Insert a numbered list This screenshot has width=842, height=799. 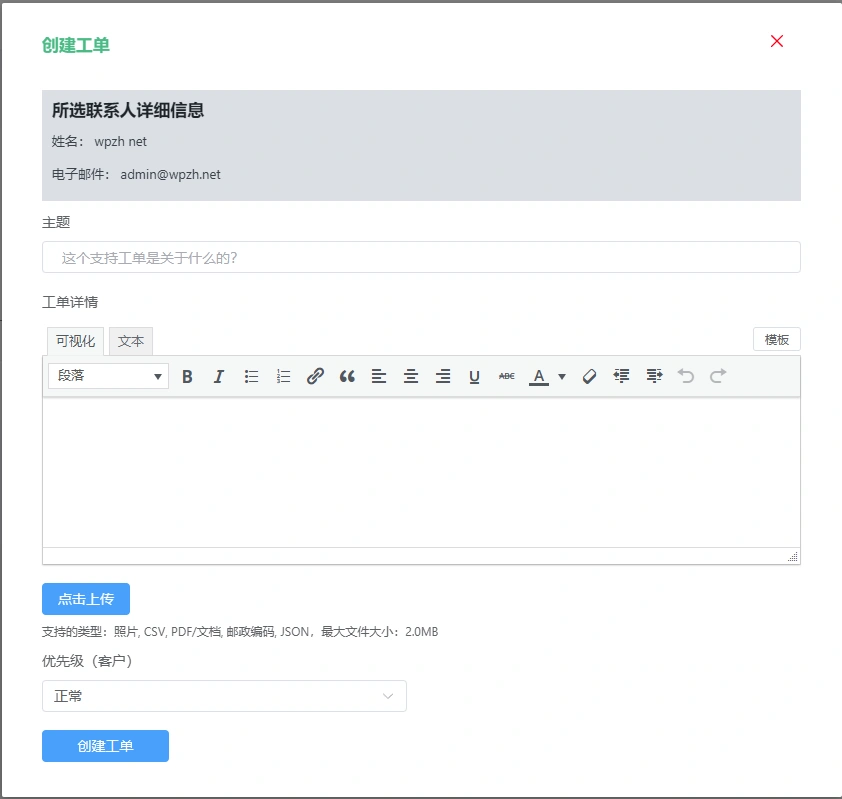[283, 376]
